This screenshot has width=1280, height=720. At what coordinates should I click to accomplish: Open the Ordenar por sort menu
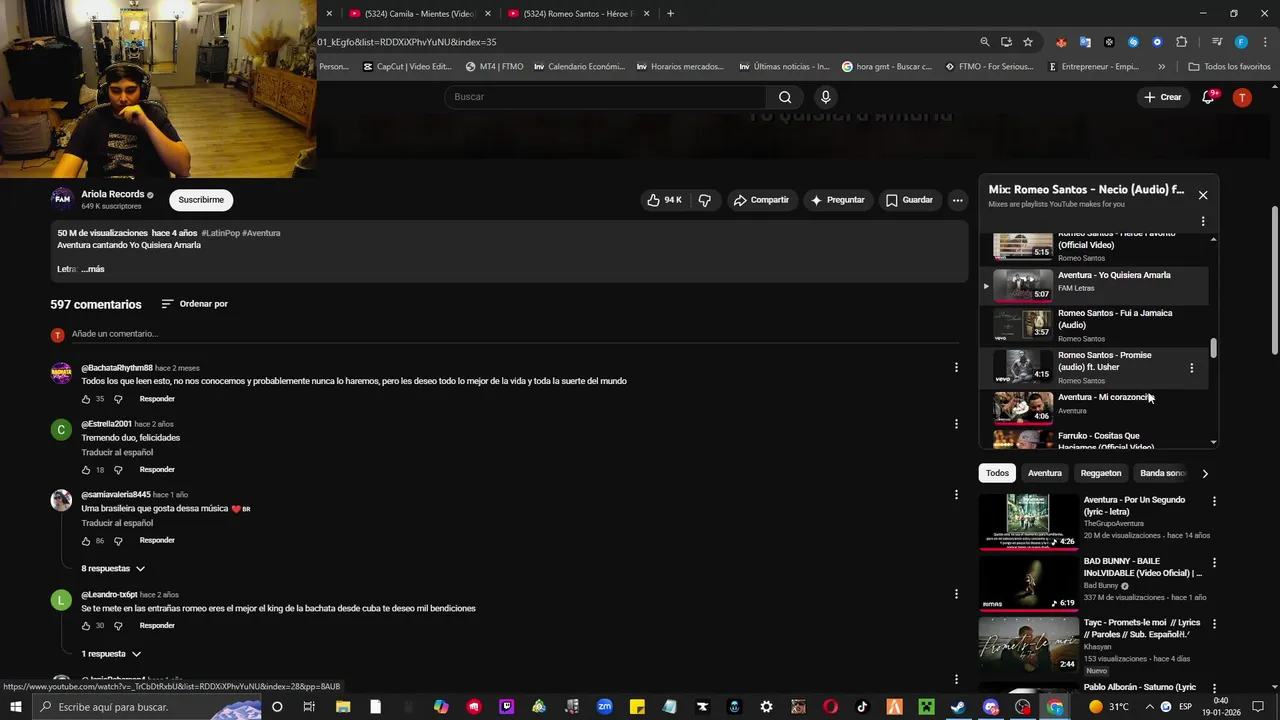194,304
